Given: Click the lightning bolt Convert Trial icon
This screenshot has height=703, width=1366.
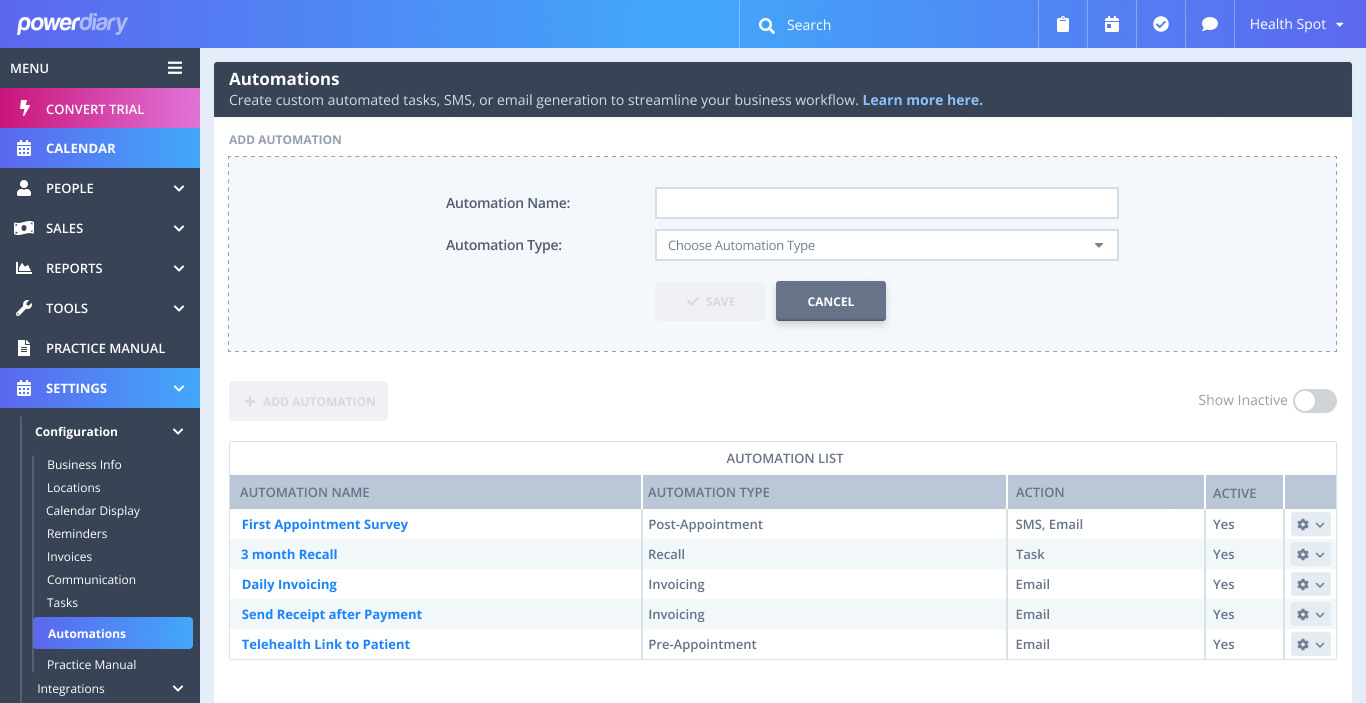Looking at the screenshot, I should [x=25, y=108].
